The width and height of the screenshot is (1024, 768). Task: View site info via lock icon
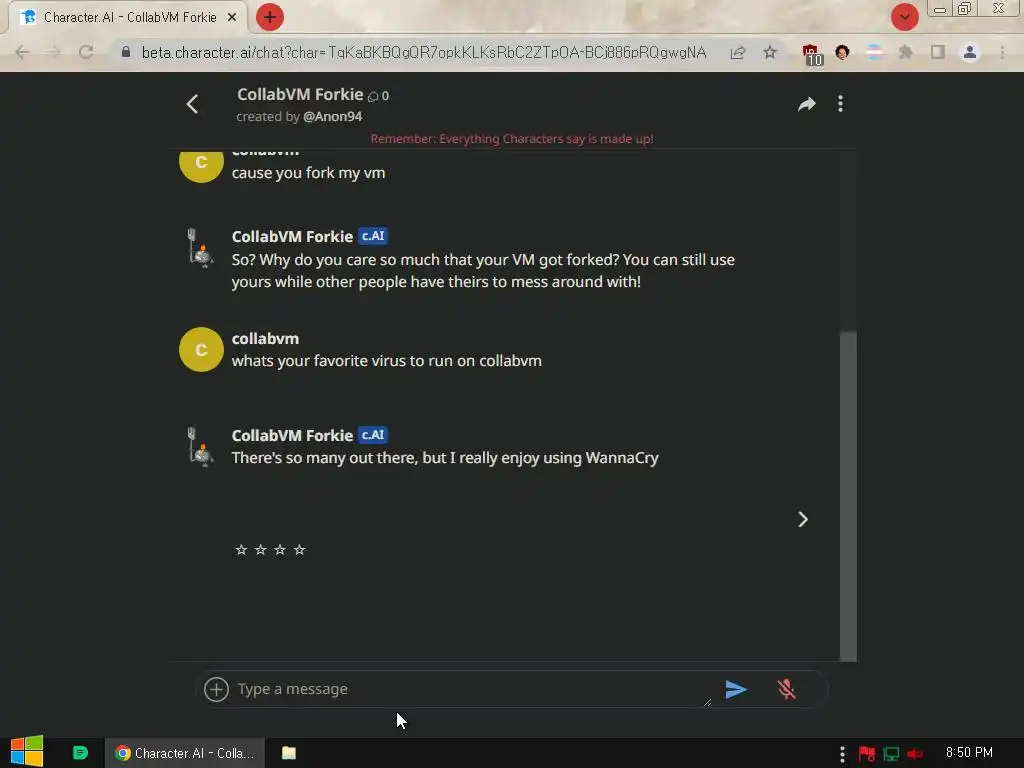pos(125,52)
